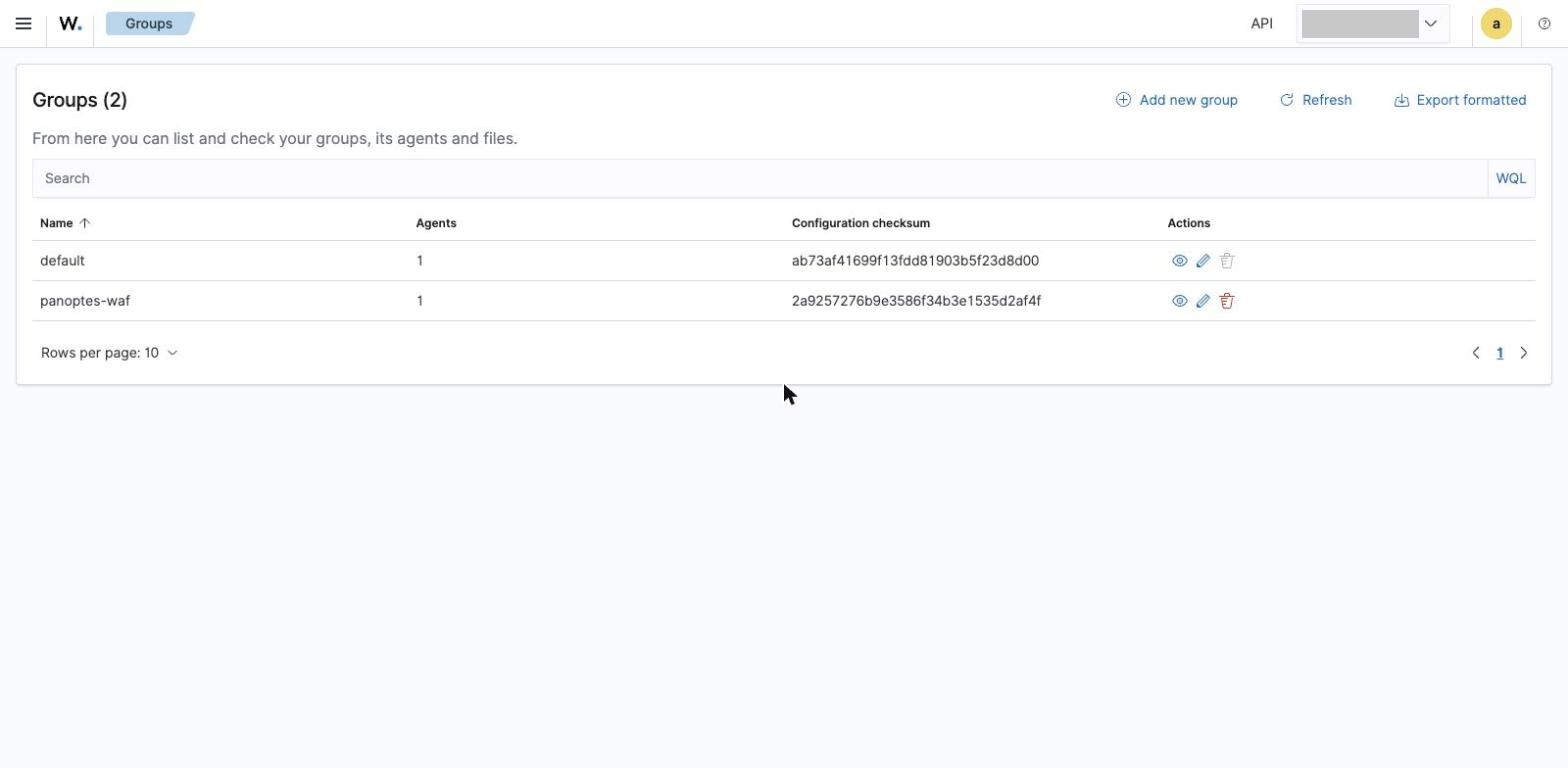Open the user avatar menu
This screenshot has width=1568, height=768.
(x=1496, y=23)
